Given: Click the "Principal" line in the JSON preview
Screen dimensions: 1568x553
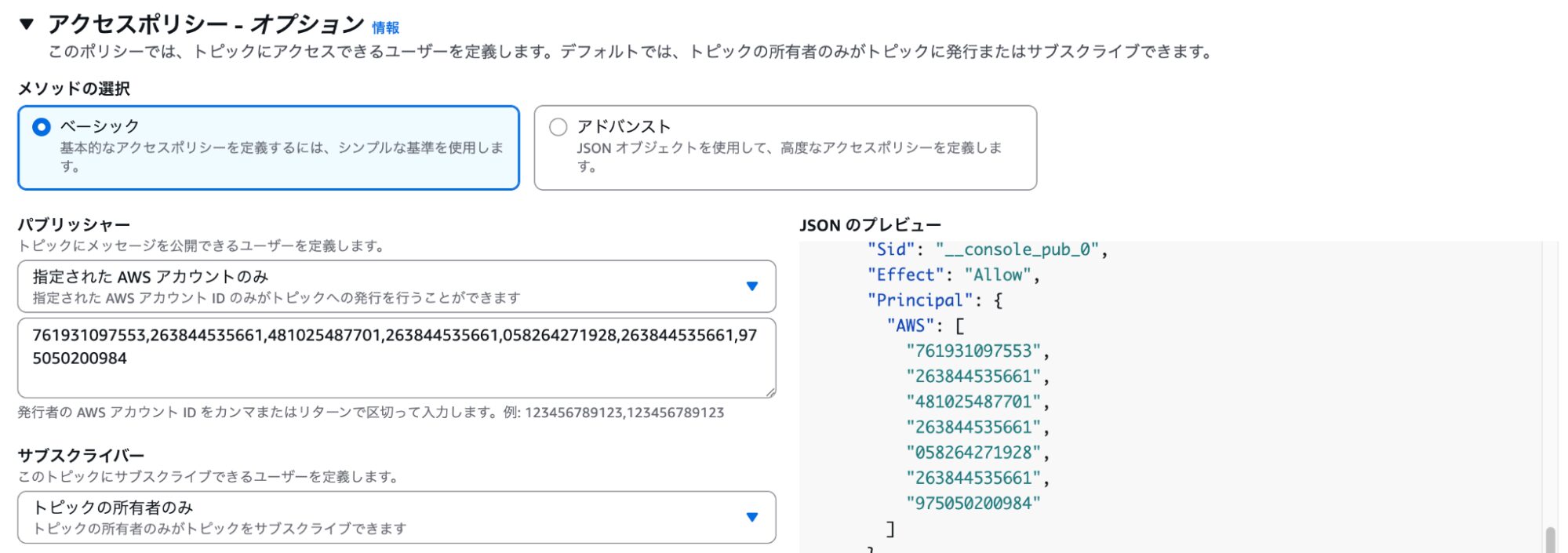Looking at the screenshot, I should (x=933, y=300).
